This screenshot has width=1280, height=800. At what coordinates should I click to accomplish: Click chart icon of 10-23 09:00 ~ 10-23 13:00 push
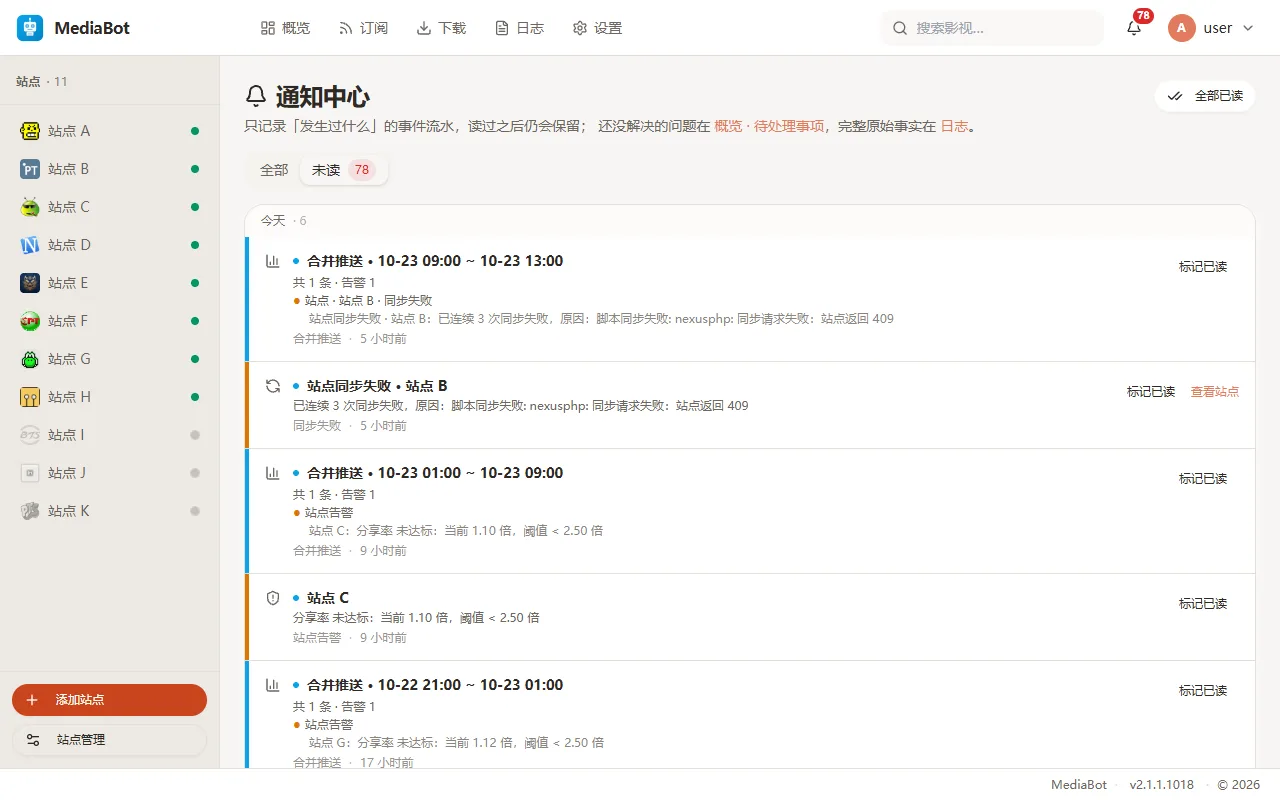pos(273,261)
